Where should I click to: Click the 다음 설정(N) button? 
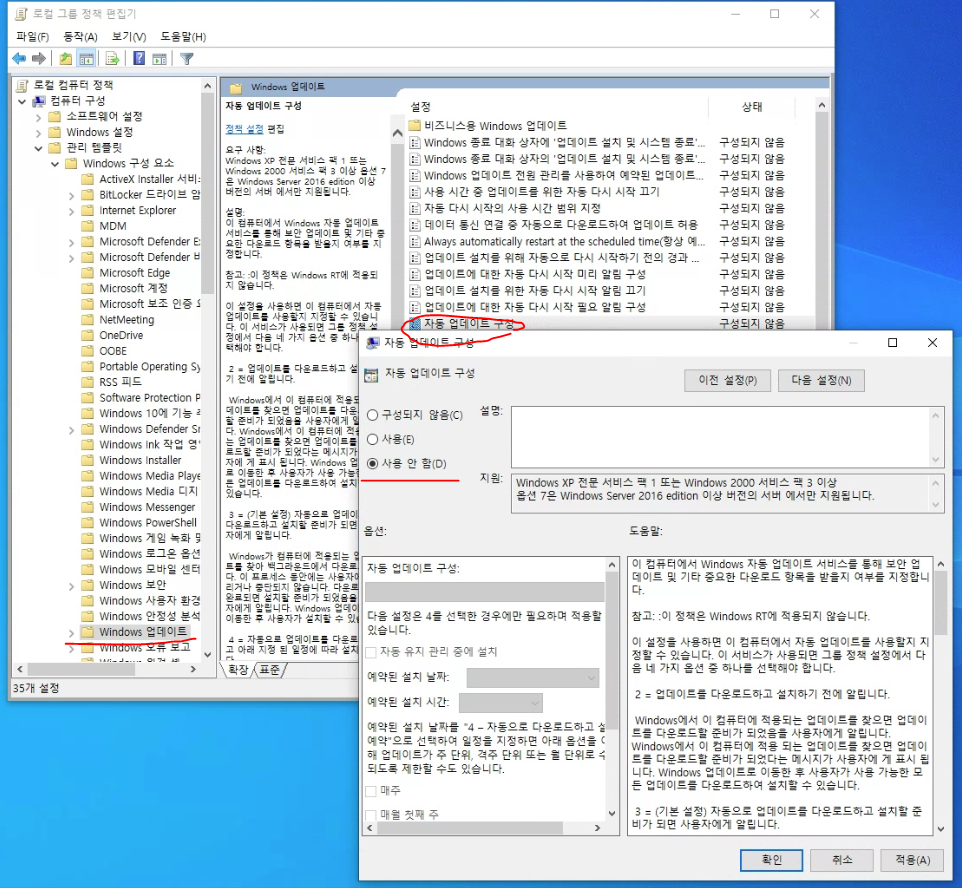(822, 380)
